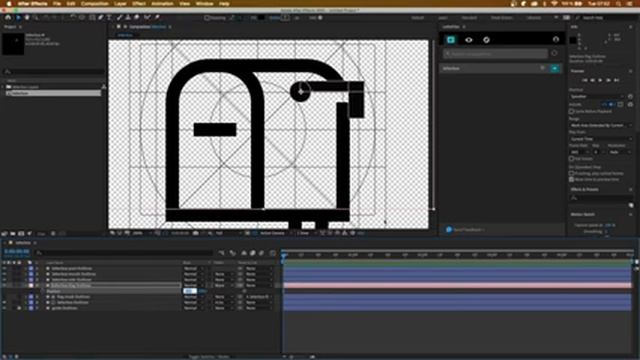Toggle Cache Before Playback checkbox
The width and height of the screenshot is (640, 360).
pos(572,111)
